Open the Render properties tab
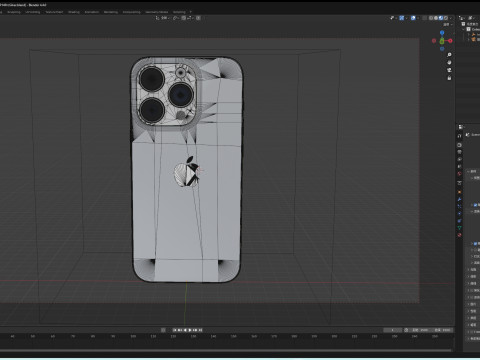480x360 pixels. [459, 145]
